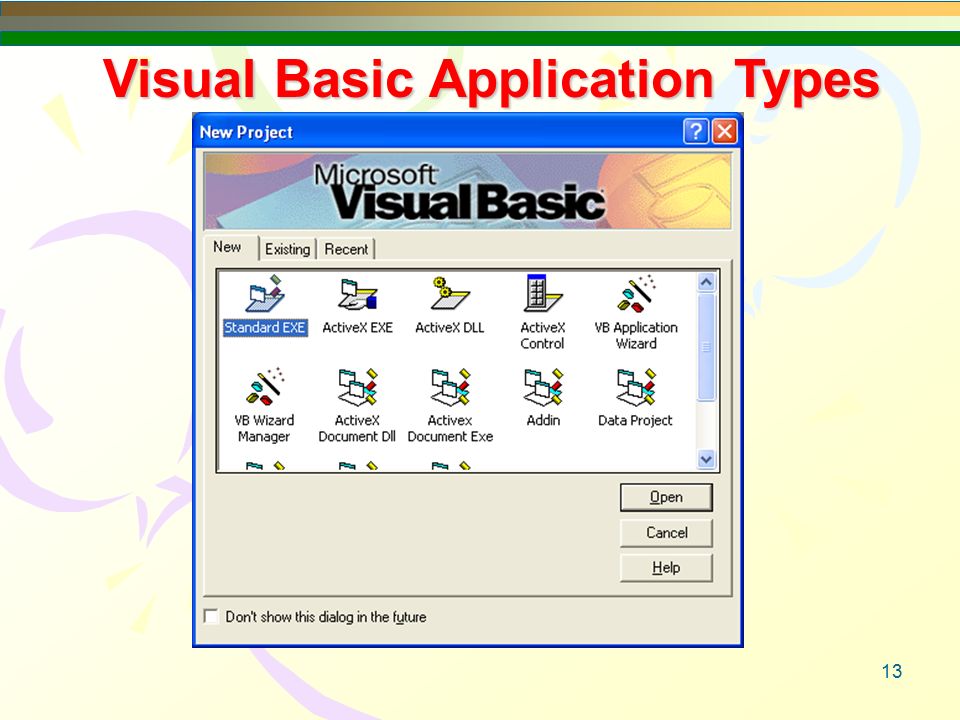The width and height of the screenshot is (960, 720).
Task: Click the ActiveX EXE label text
Action: click(x=358, y=328)
